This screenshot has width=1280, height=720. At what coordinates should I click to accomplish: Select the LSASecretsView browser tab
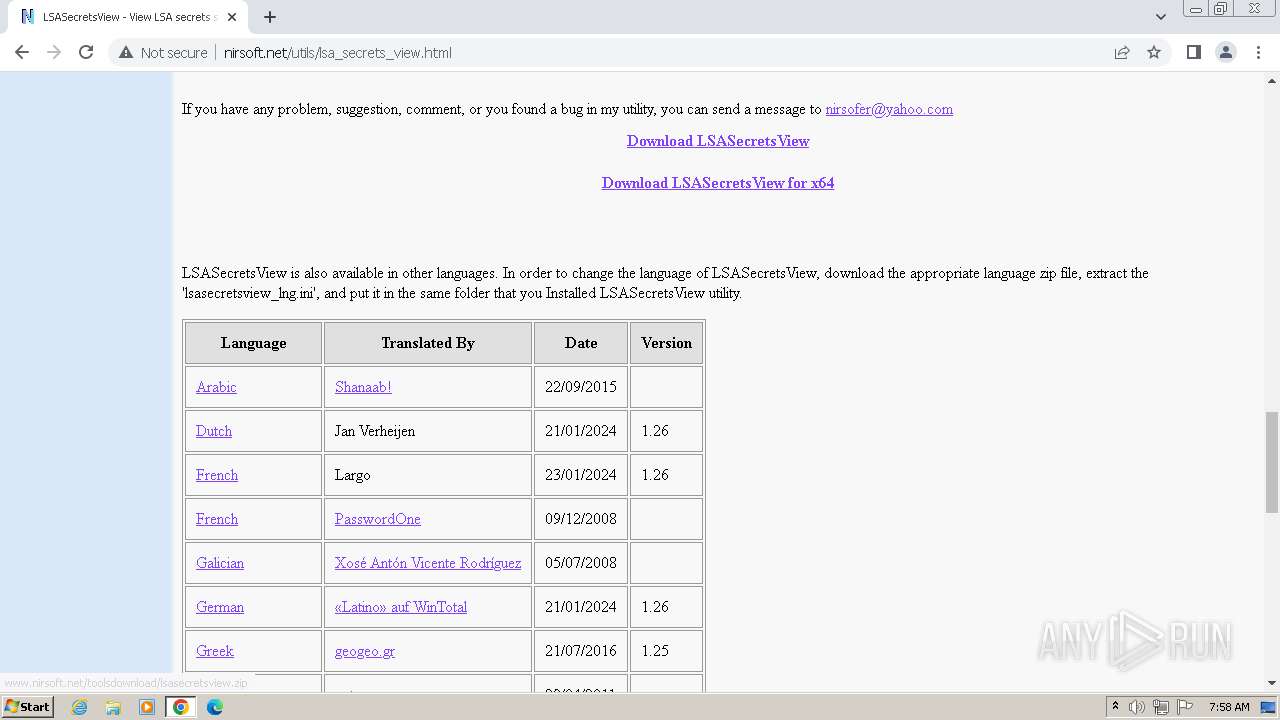(126, 17)
